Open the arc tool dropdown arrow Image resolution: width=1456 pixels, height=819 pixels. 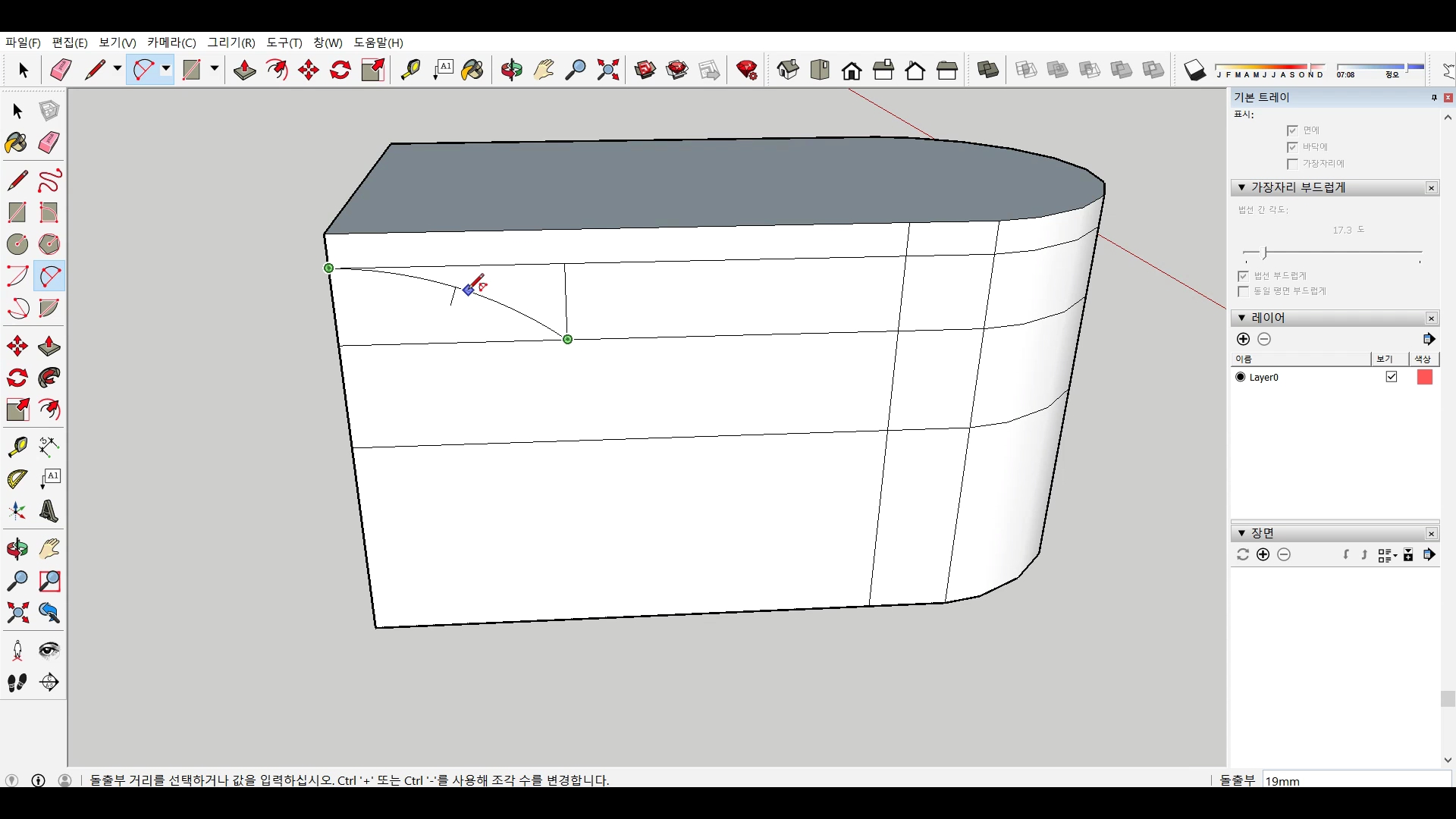click(165, 69)
